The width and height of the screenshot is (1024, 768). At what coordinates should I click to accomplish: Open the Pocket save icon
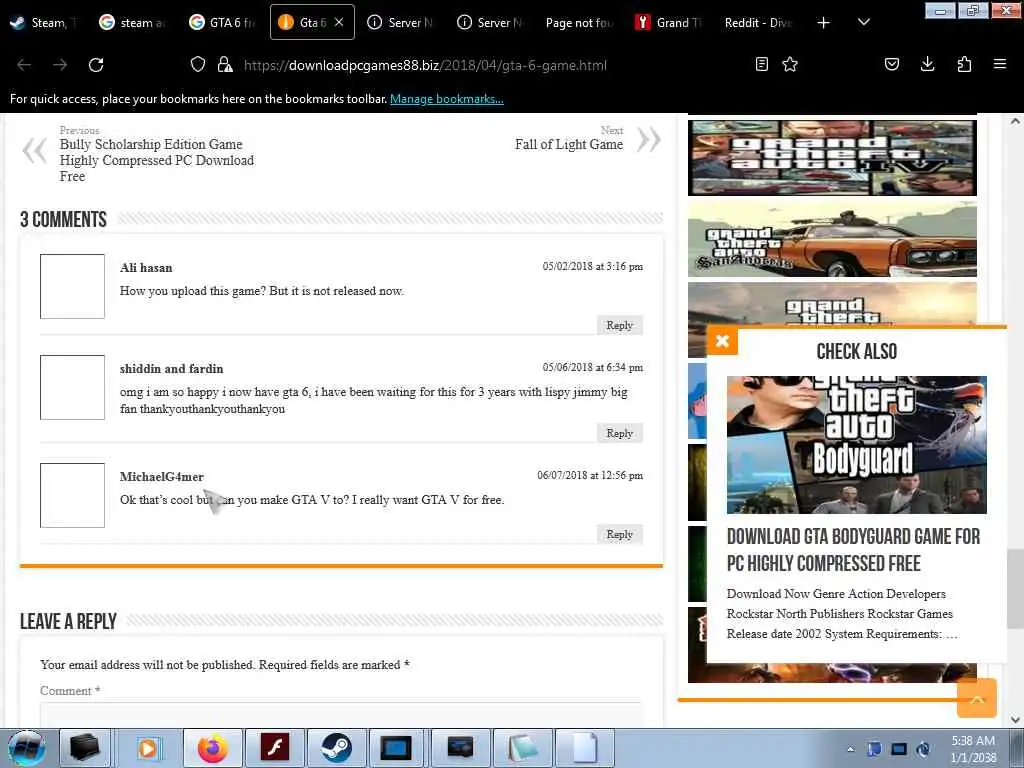point(891,64)
